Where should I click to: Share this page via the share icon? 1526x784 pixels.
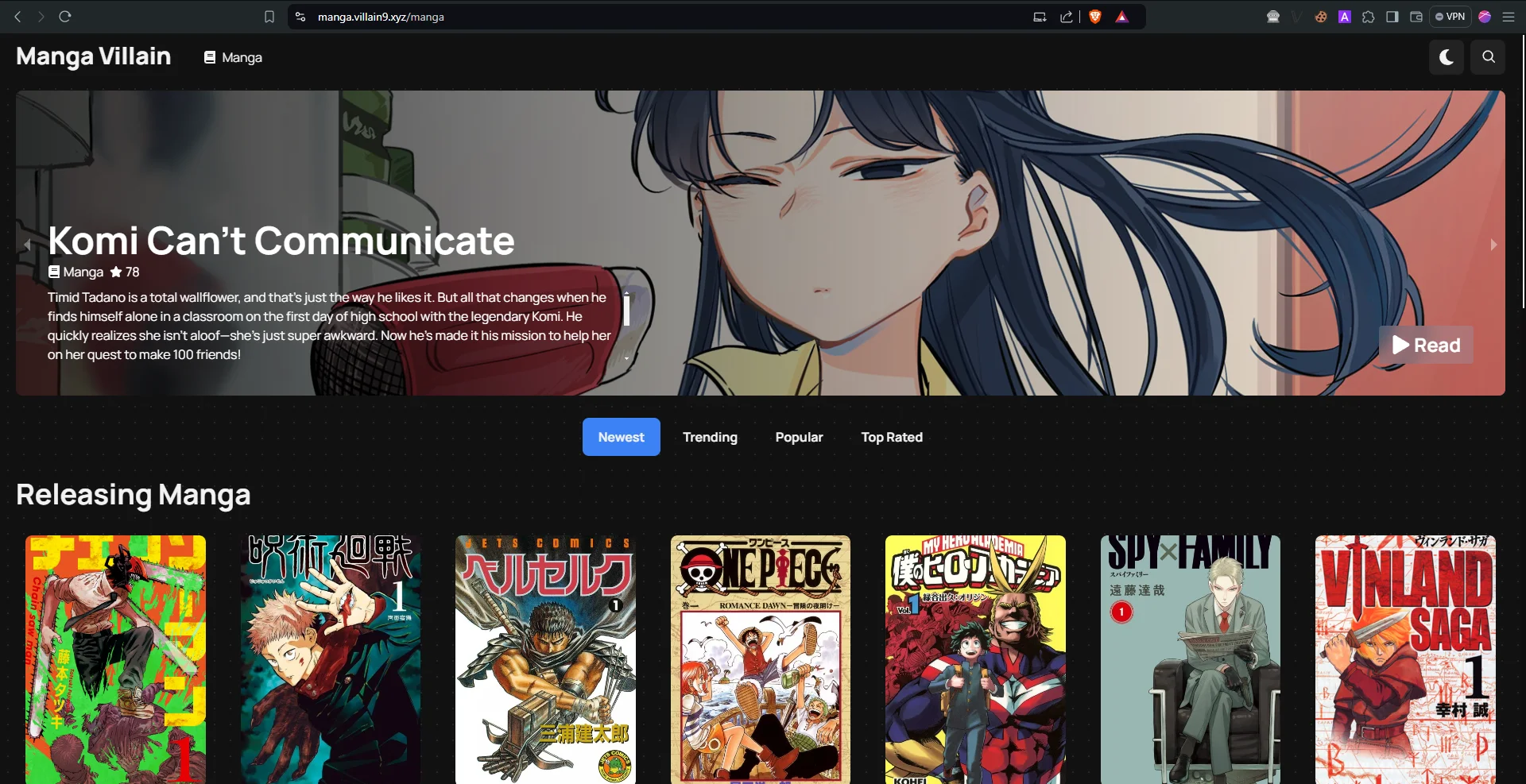coord(1067,17)
